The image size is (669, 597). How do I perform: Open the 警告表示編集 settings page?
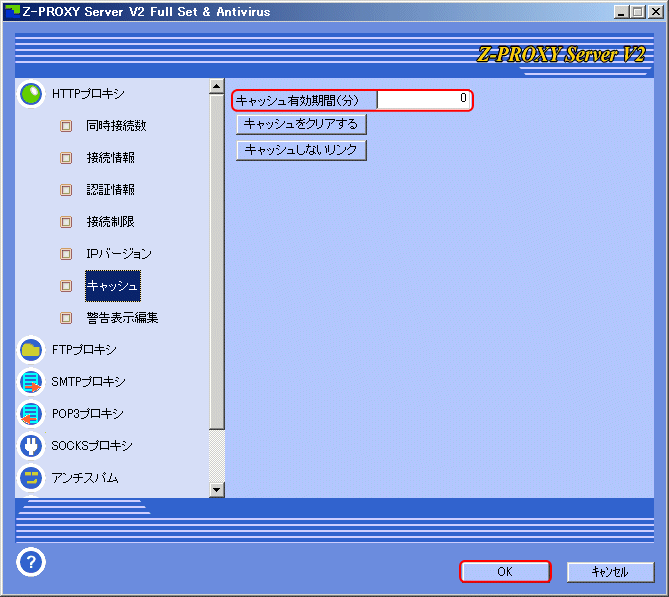coord(122,318)
